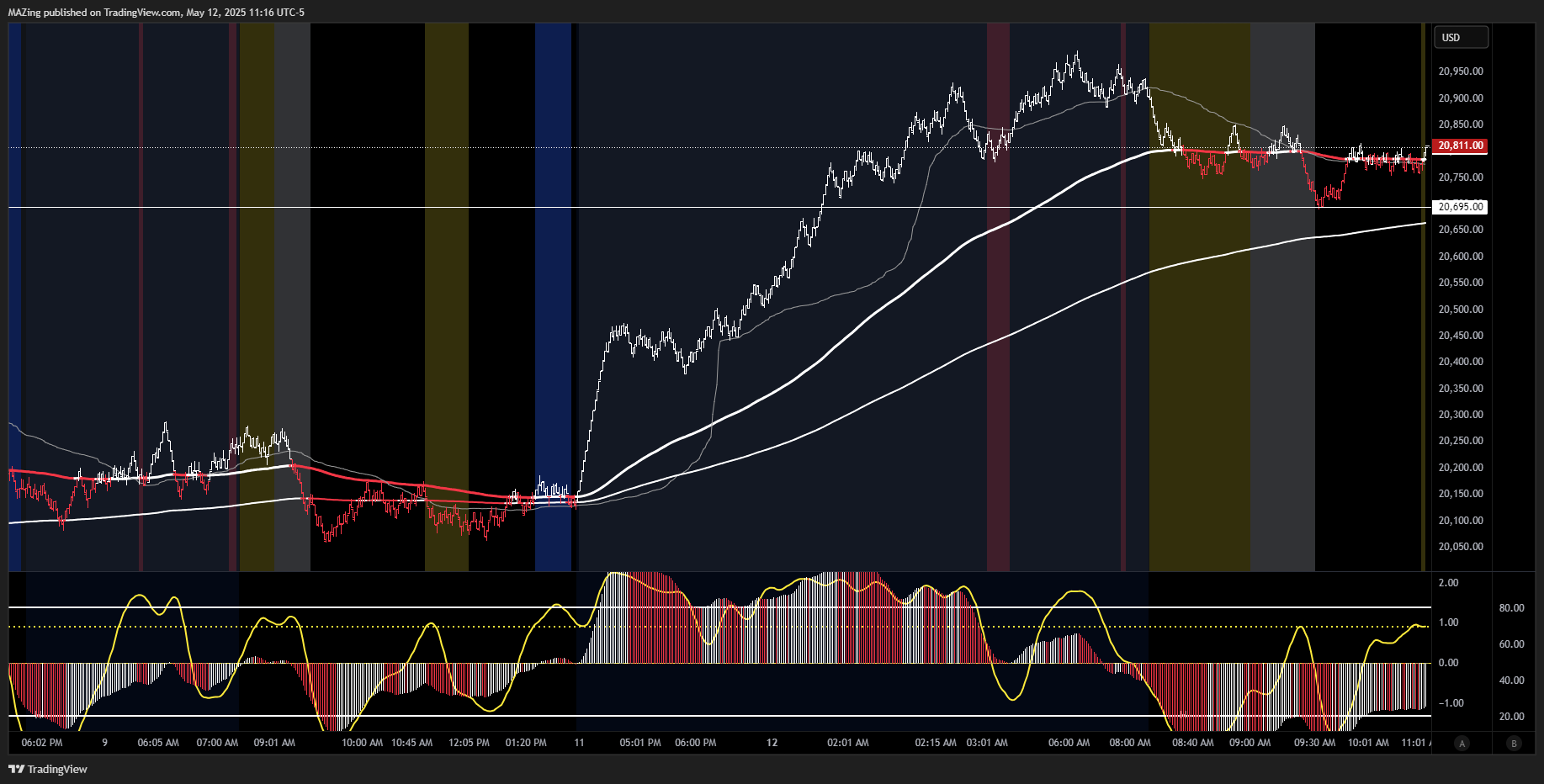Click the 10:01 AM time axis label
The image size is (1544, 784).
[x=1368, y=743]
